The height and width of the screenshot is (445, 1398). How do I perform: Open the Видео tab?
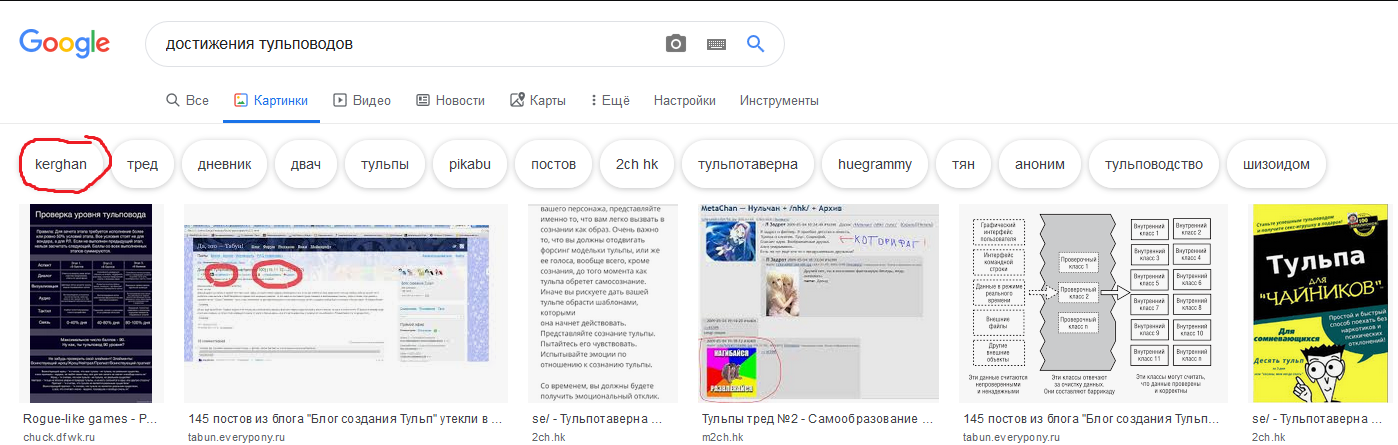click(362, 100)
